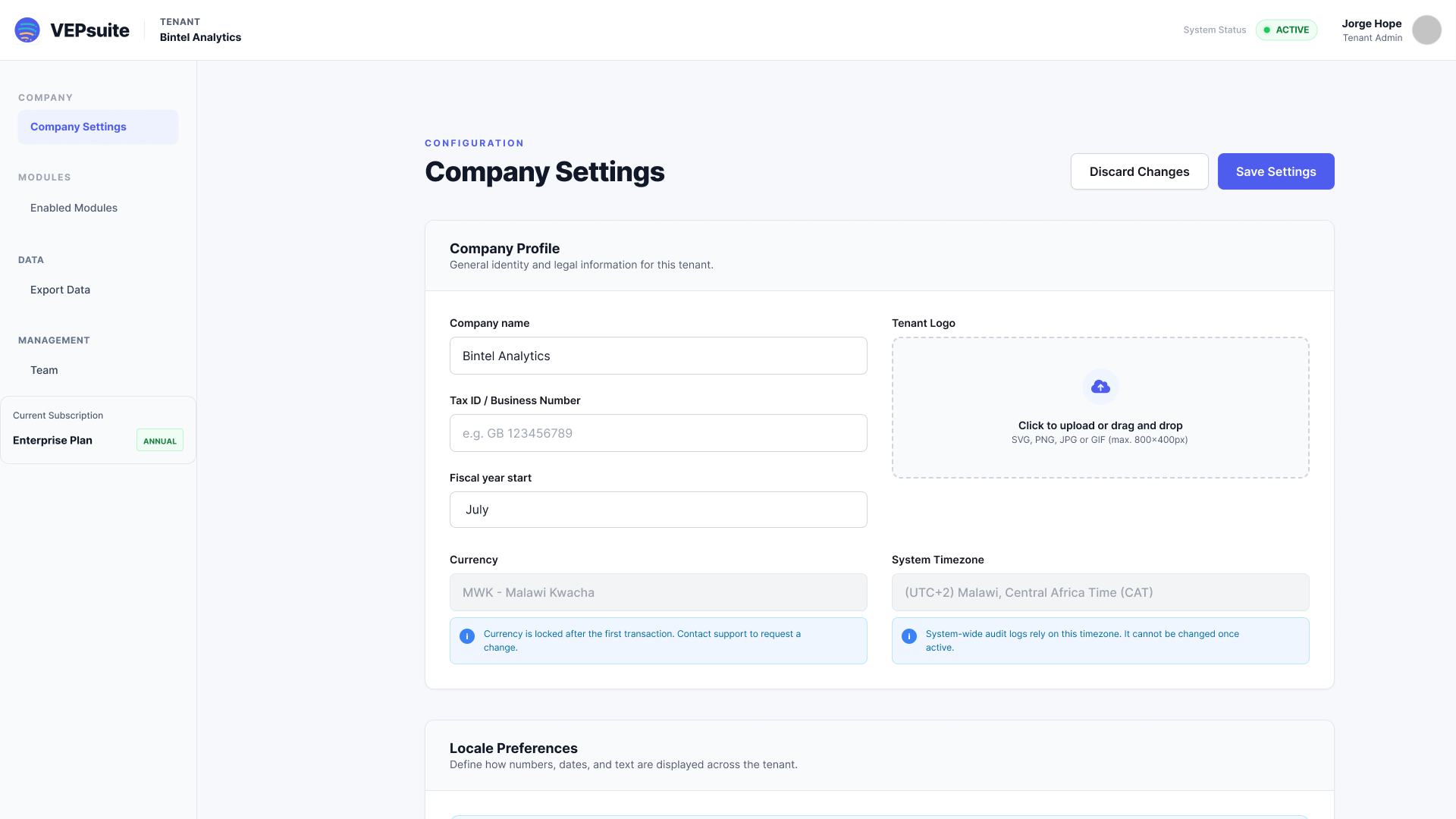Click the tenant name Bintel Analytics in header
The height and width of the screenshot is (819, 1456).
tap(200, 37)
